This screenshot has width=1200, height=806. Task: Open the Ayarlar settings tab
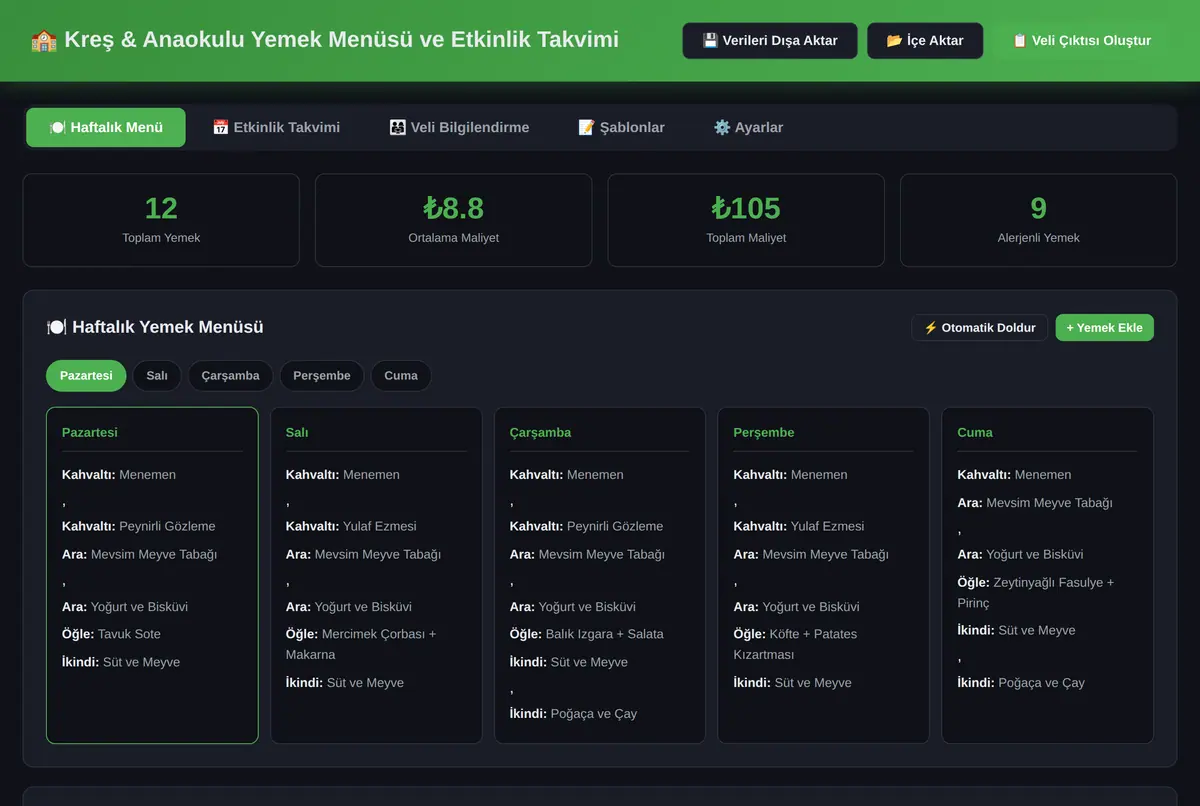(x=748, y=127)
